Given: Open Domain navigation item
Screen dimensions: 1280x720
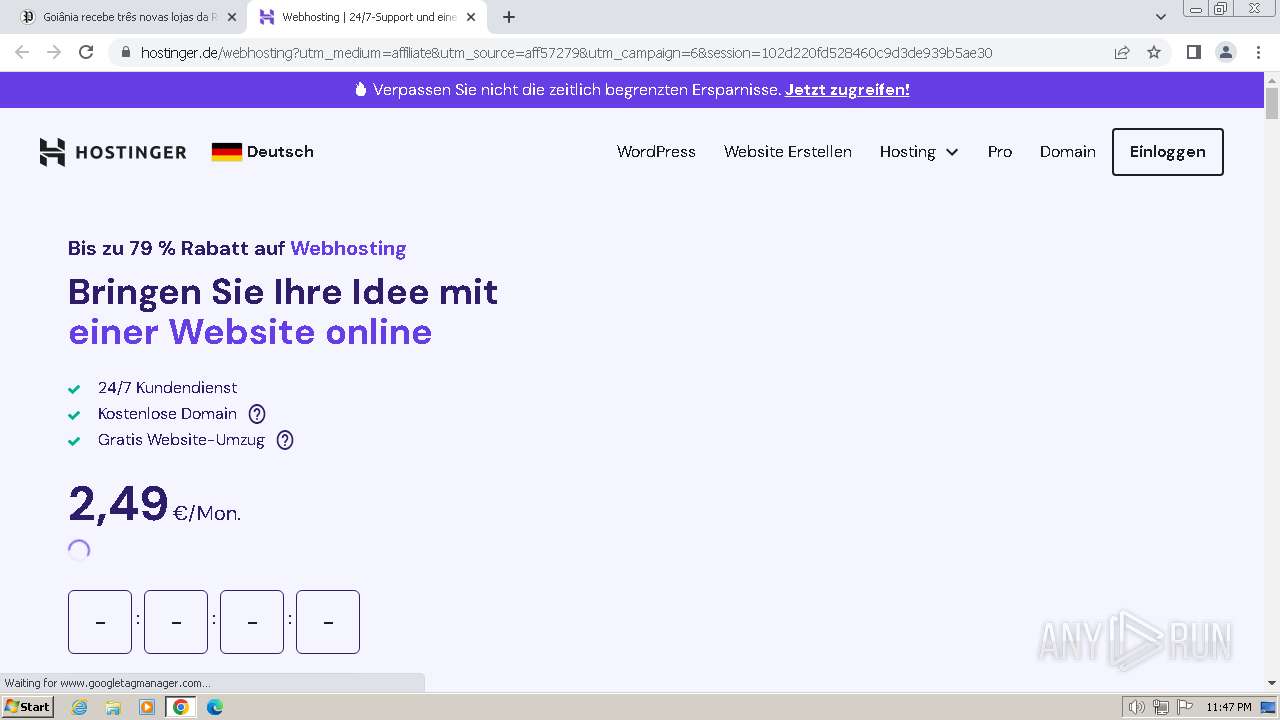Looking at the screenshot, I should click(x=1068, y=152).
